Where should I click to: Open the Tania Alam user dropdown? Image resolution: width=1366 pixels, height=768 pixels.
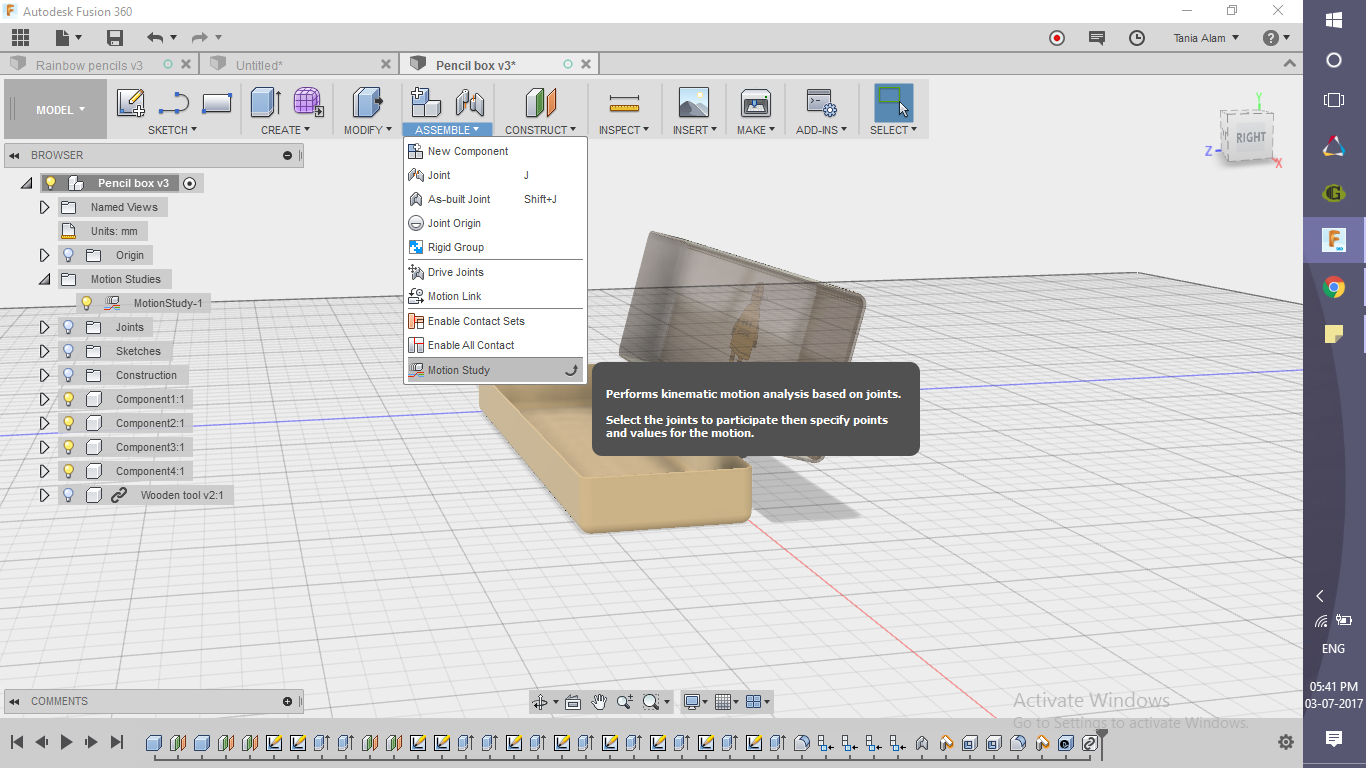pyautogui.click(x=1206, y=38)
